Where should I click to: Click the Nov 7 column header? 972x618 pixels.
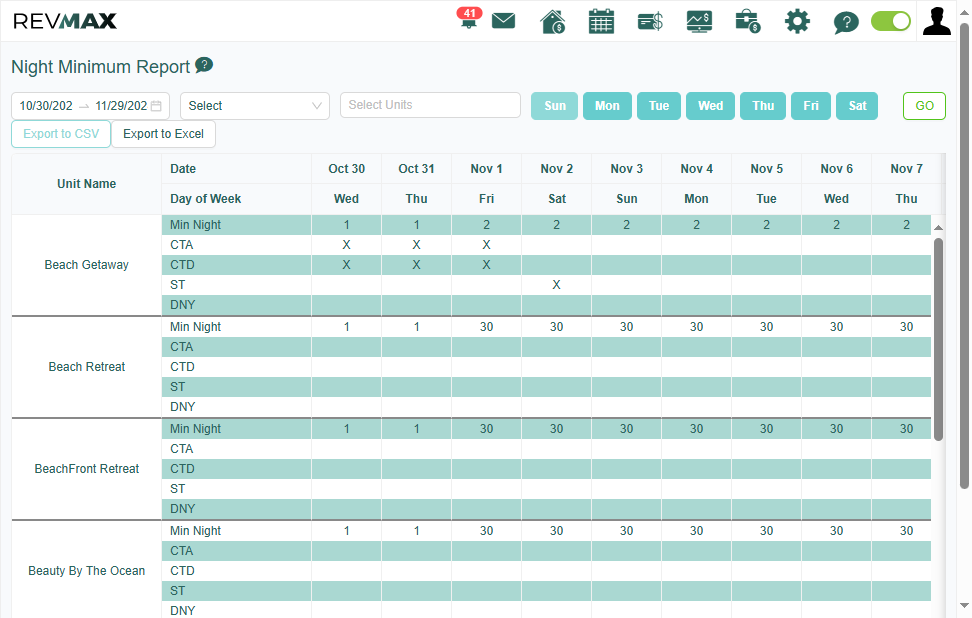pyautogui.click(x=906, y=169)
